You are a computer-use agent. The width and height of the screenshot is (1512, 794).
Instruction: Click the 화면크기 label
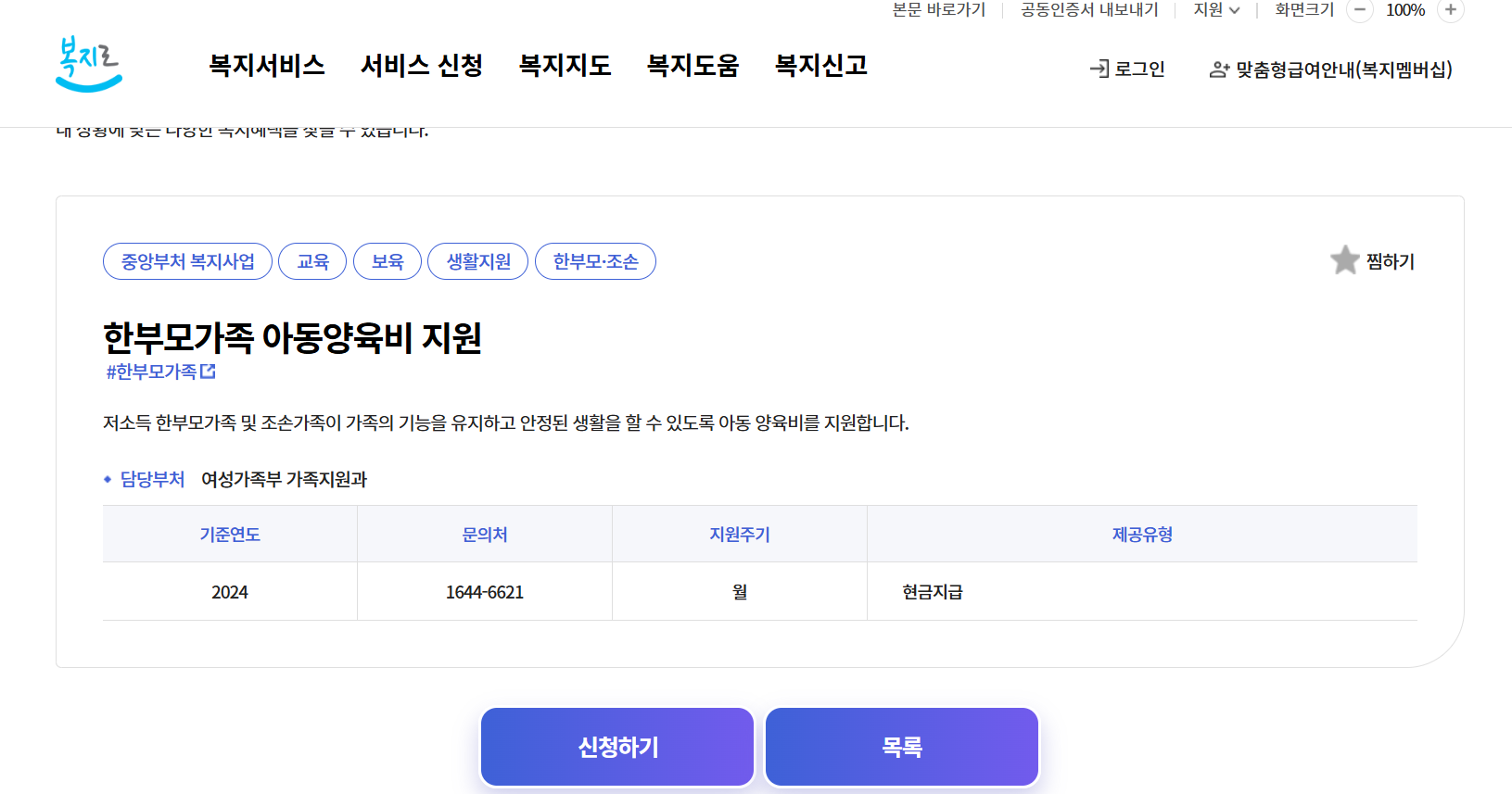(1304, 10)
